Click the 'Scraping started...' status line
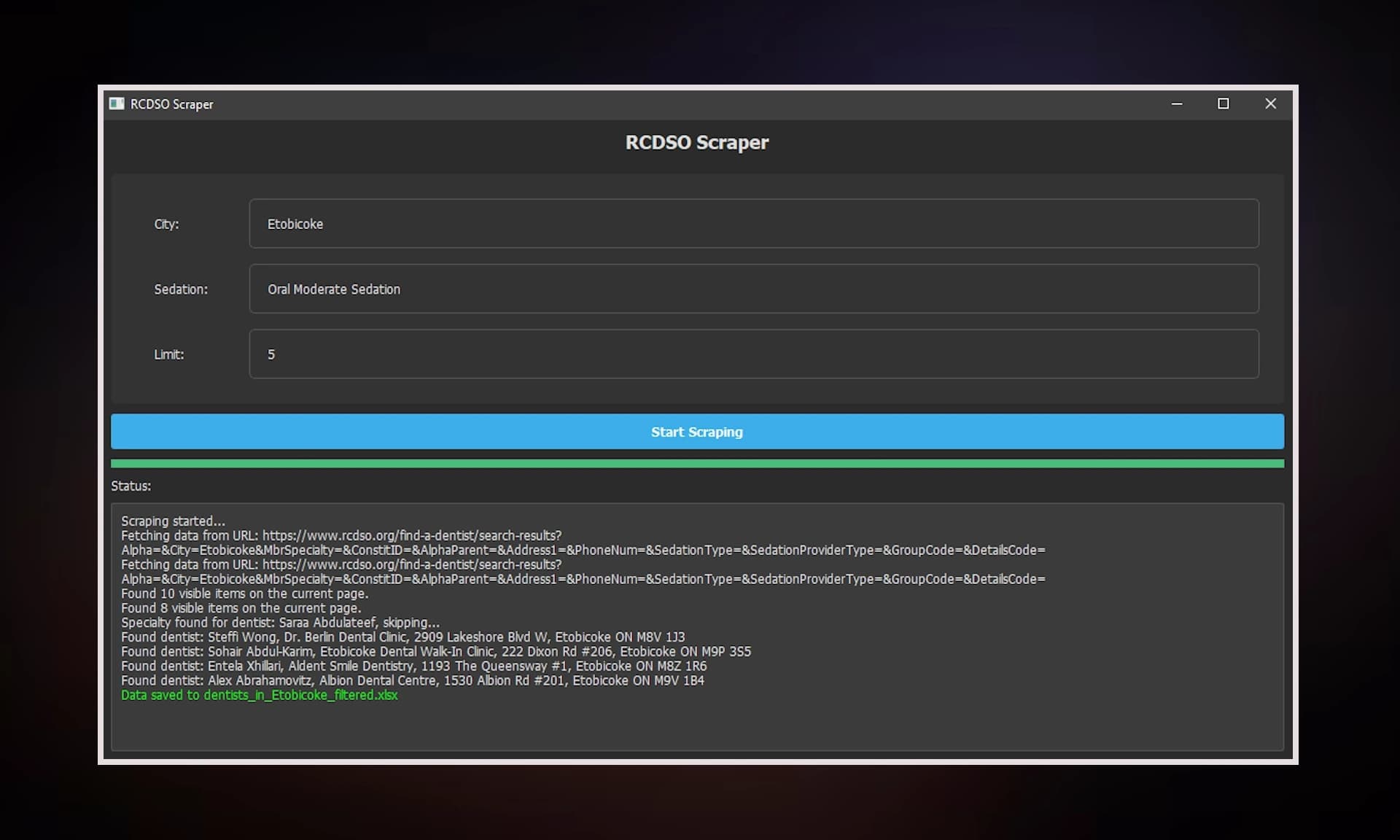 tap(174, 521)
